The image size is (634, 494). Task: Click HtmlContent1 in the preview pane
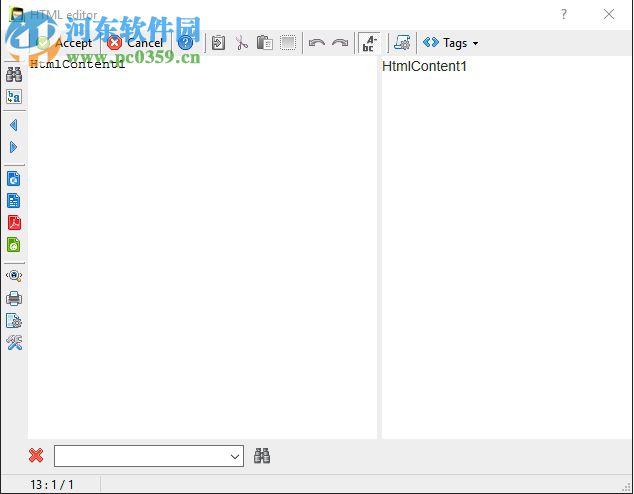tap(424, 66)
